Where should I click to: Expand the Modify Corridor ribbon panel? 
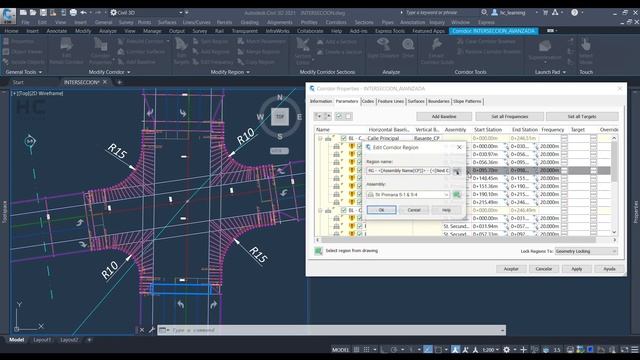coord(109,72)
